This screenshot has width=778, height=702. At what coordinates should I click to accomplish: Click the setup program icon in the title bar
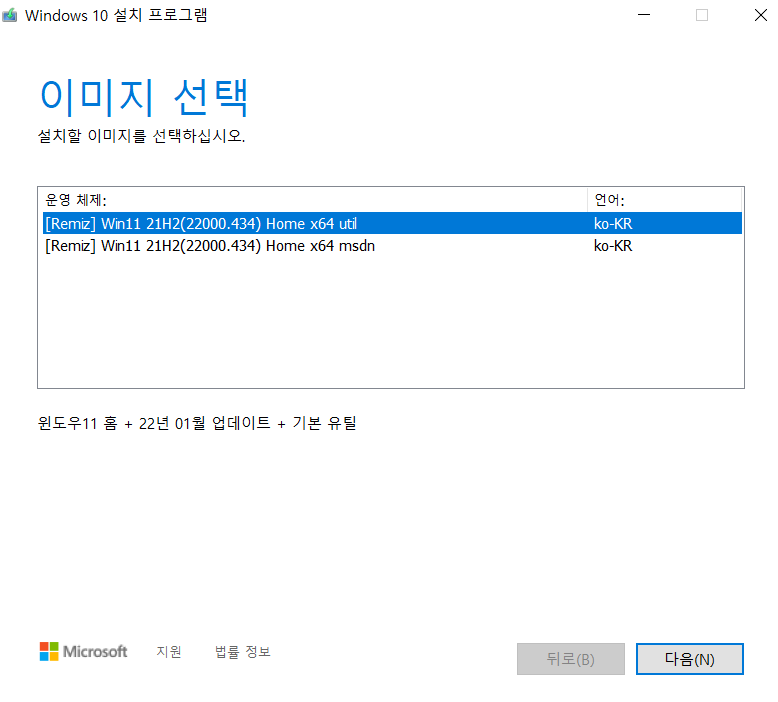tap(9, 15)
